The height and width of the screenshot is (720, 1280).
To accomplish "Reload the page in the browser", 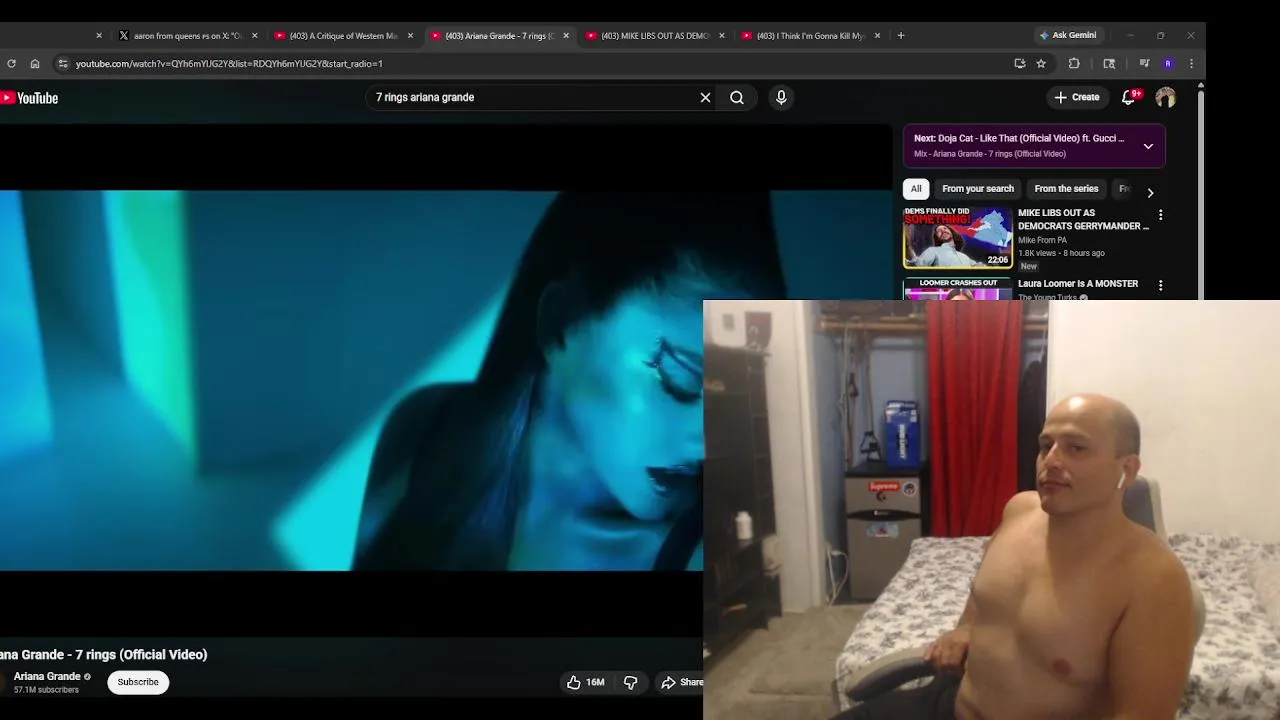I will 11,63.
